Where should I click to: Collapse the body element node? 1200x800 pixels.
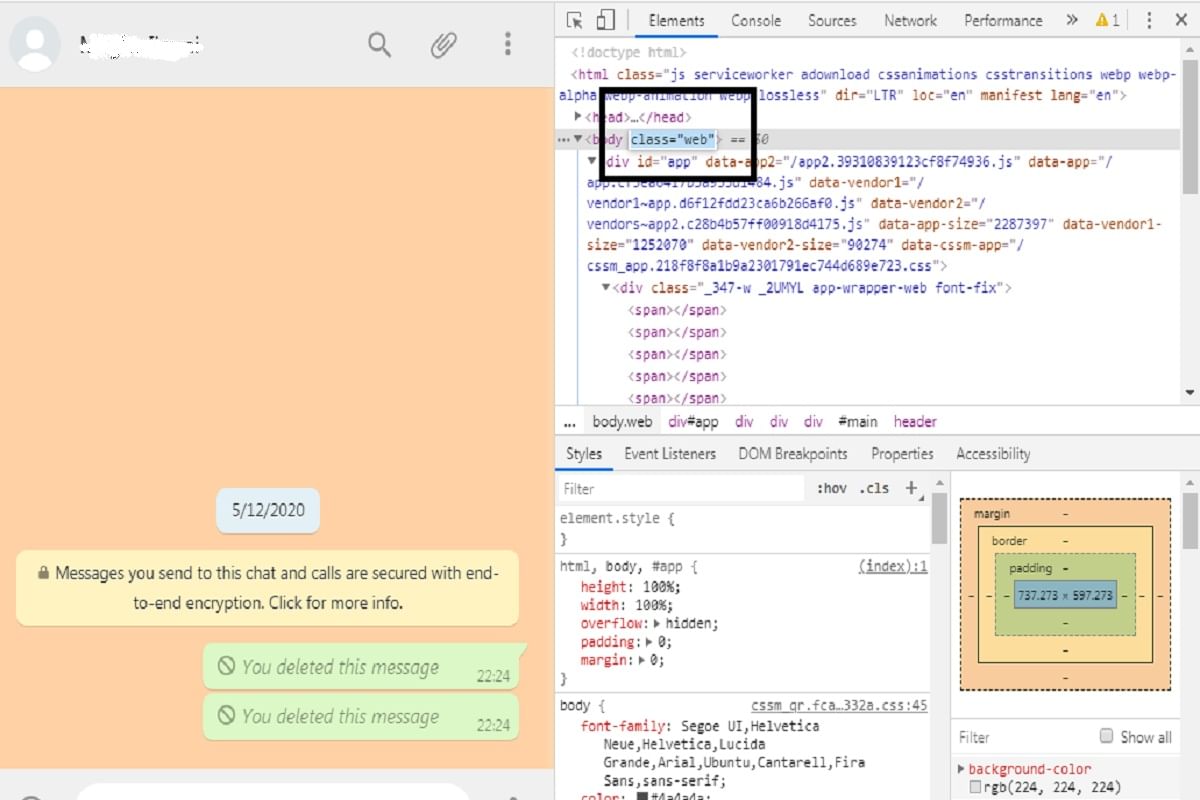pos(577,139)
